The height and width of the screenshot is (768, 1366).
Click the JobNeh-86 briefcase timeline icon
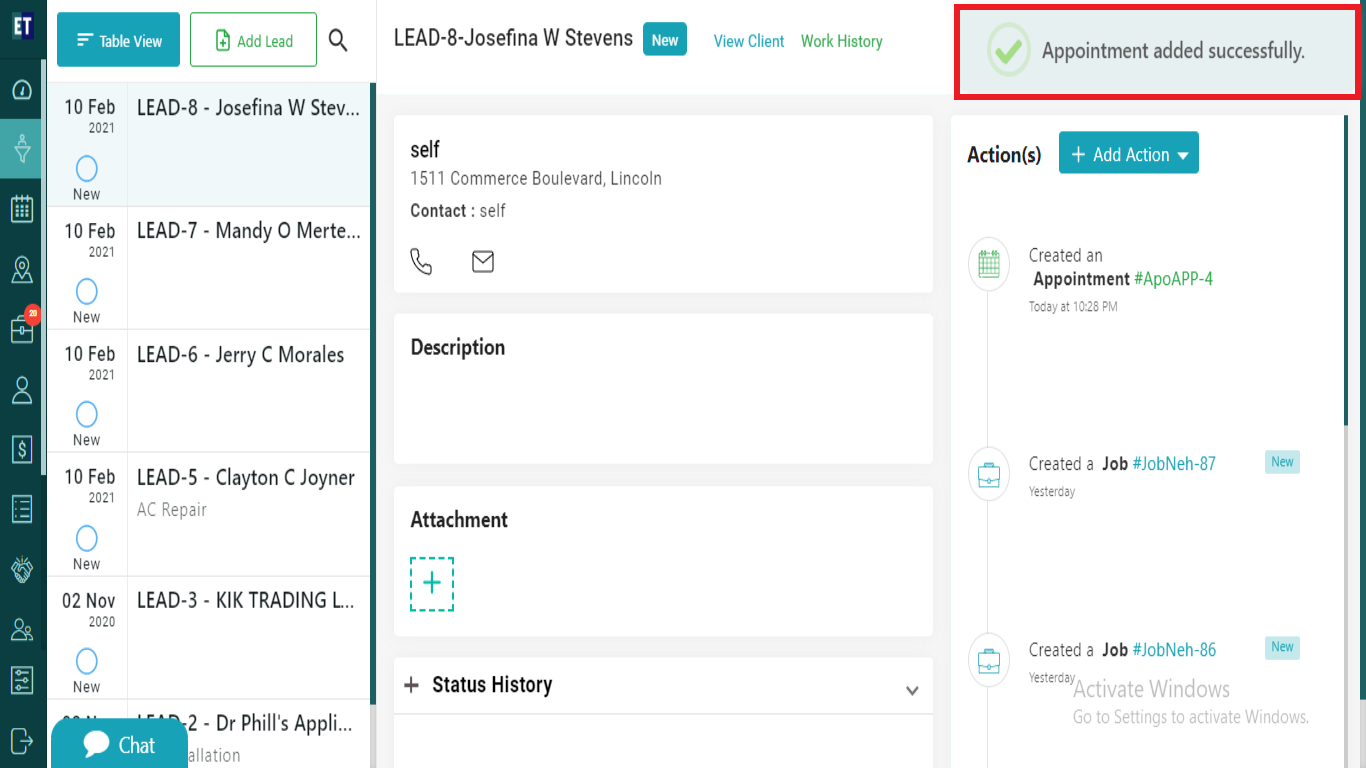coord(989,660)
